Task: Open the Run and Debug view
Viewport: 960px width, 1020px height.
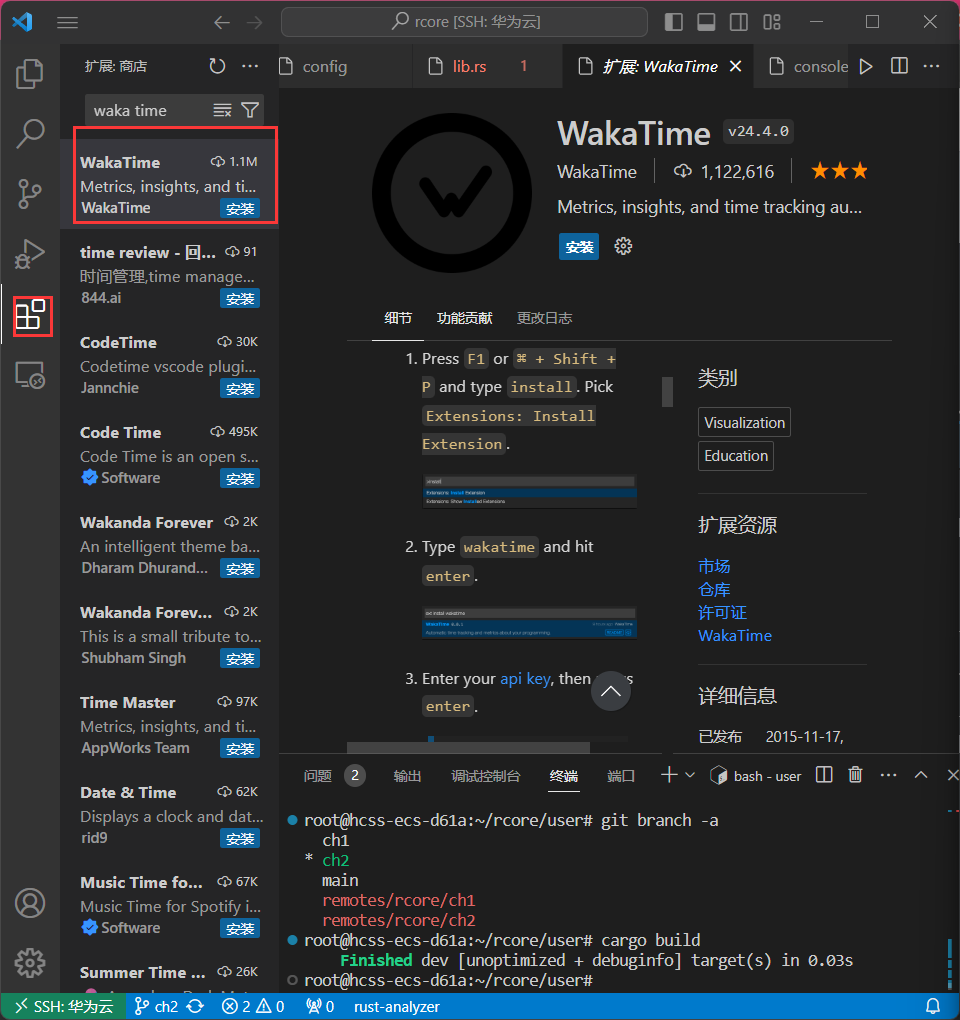Action: coord(30,254)
